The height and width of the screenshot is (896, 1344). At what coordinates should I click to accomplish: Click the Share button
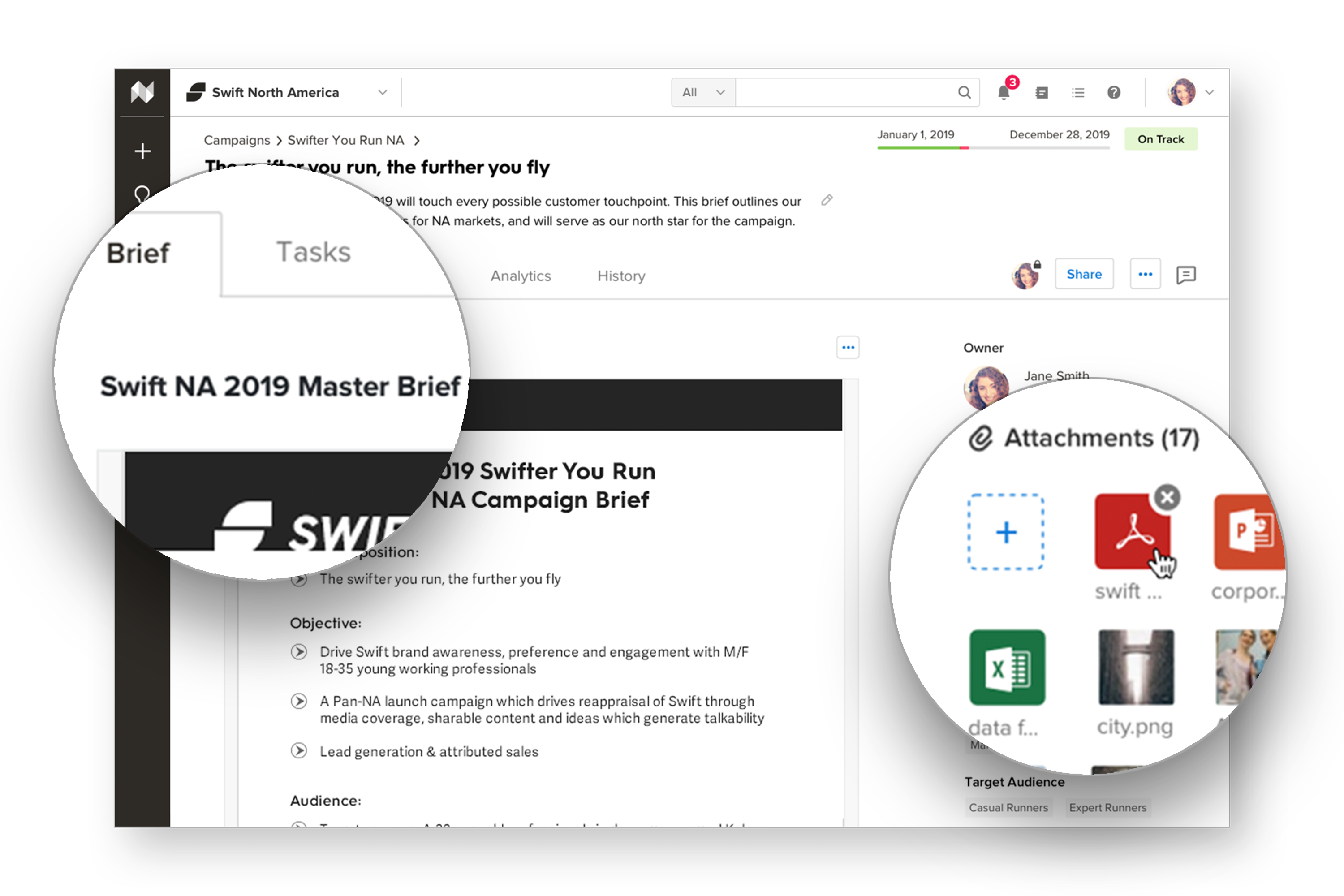click(x=1083, y=275)
